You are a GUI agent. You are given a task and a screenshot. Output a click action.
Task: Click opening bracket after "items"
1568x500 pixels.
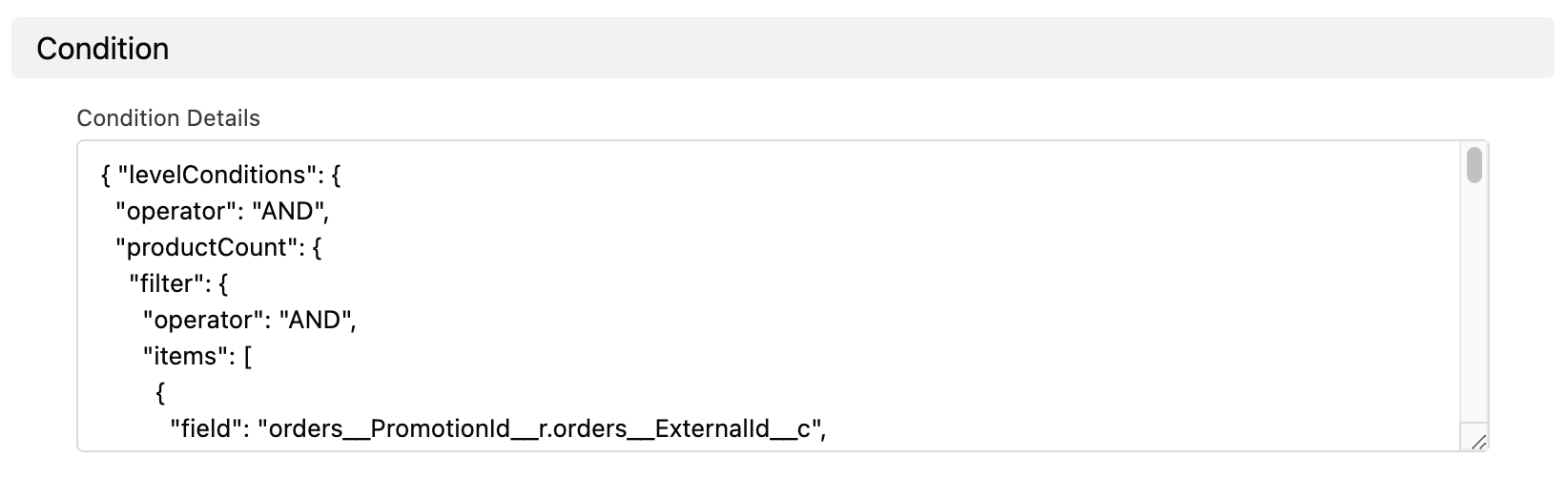[x=248, y=357]
